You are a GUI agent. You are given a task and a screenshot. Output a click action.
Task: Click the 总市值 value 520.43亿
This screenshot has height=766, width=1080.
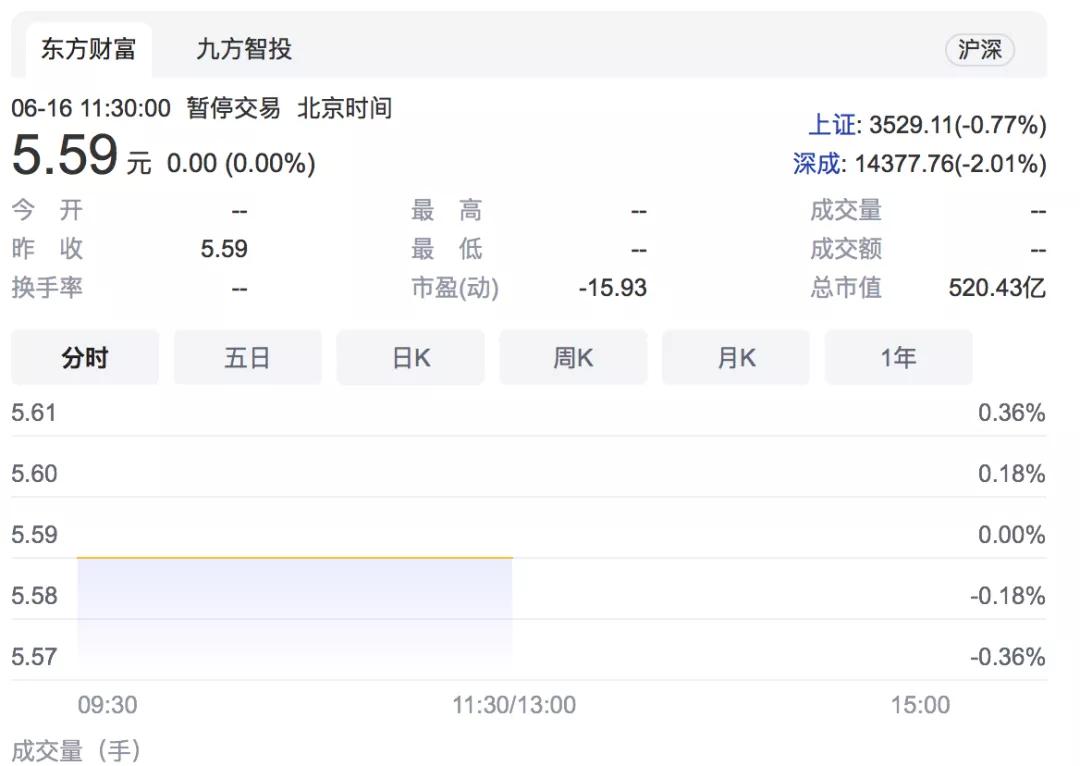pyautogui.click(x=996, y=288)
